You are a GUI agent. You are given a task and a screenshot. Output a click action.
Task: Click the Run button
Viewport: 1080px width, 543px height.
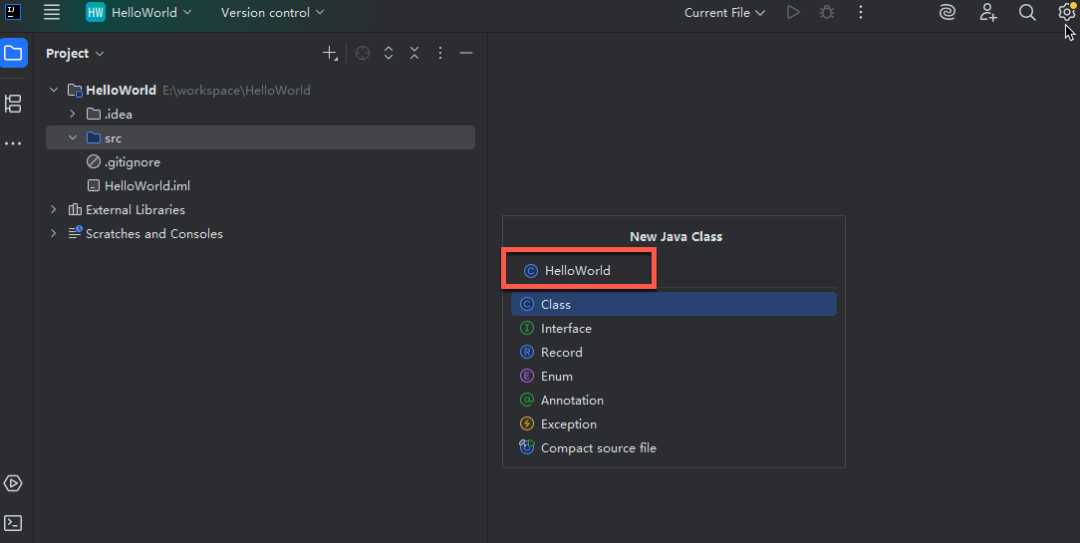[x=793, y=12]
